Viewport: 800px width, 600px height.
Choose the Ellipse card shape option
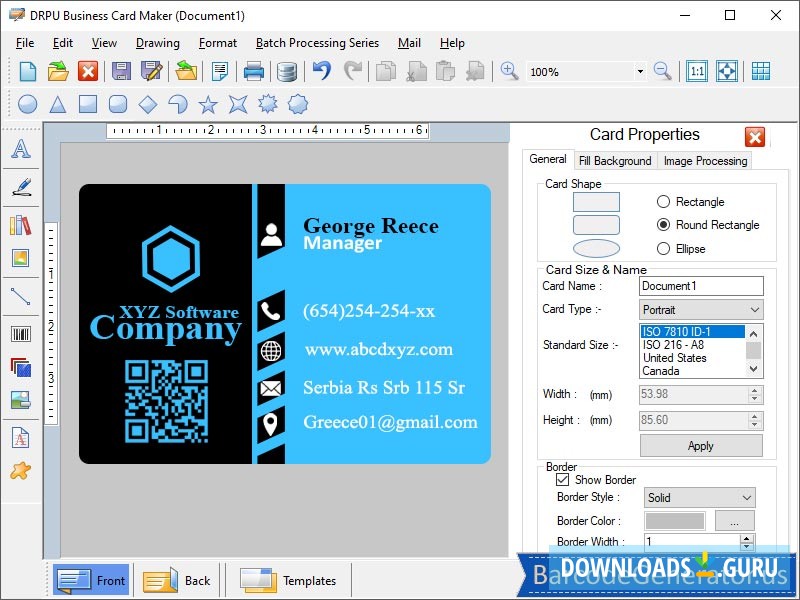tap(663, 249)
